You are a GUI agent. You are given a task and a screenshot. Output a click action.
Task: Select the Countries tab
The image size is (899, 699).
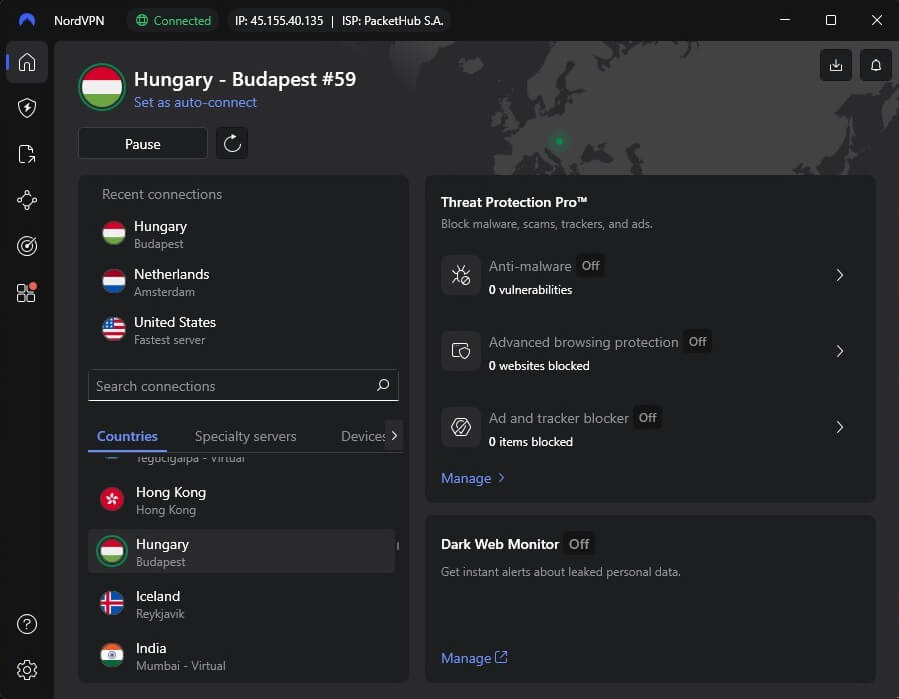point(127,436)
